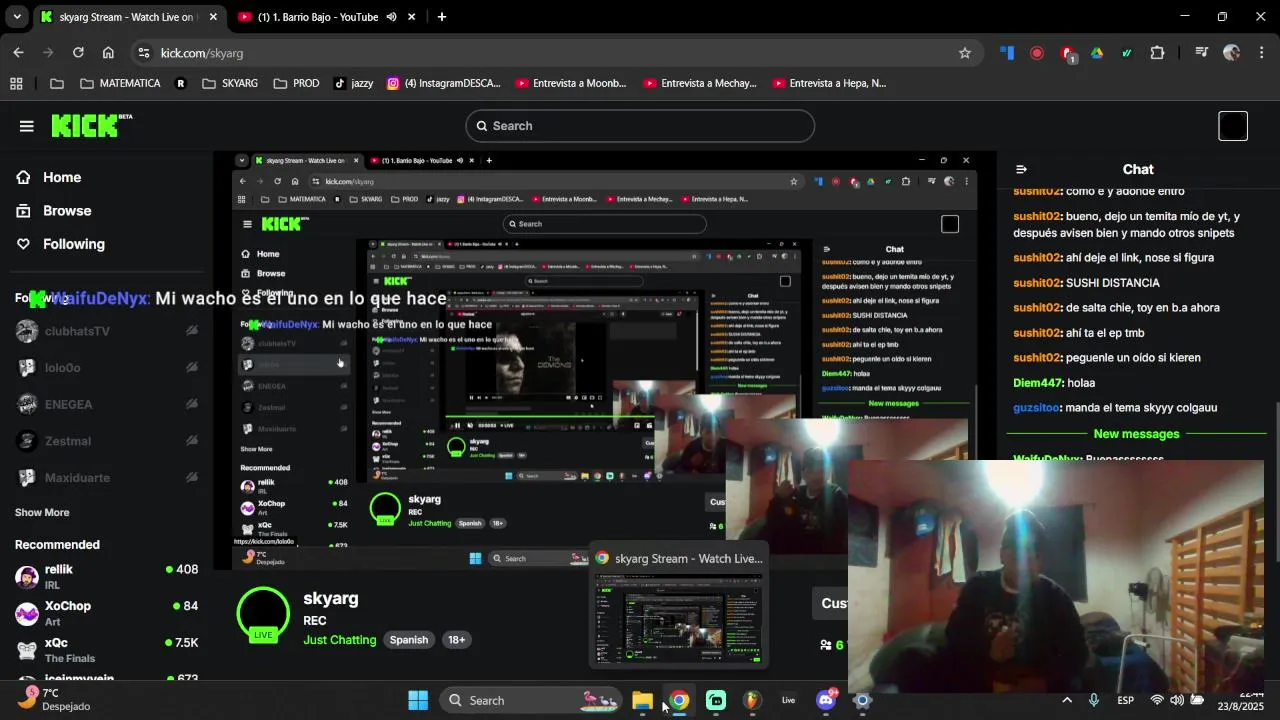Viewport: 1280px width, 720px height.
Task: Open the Extensions puzzle-piece menu
Action: click(1157, 53)
